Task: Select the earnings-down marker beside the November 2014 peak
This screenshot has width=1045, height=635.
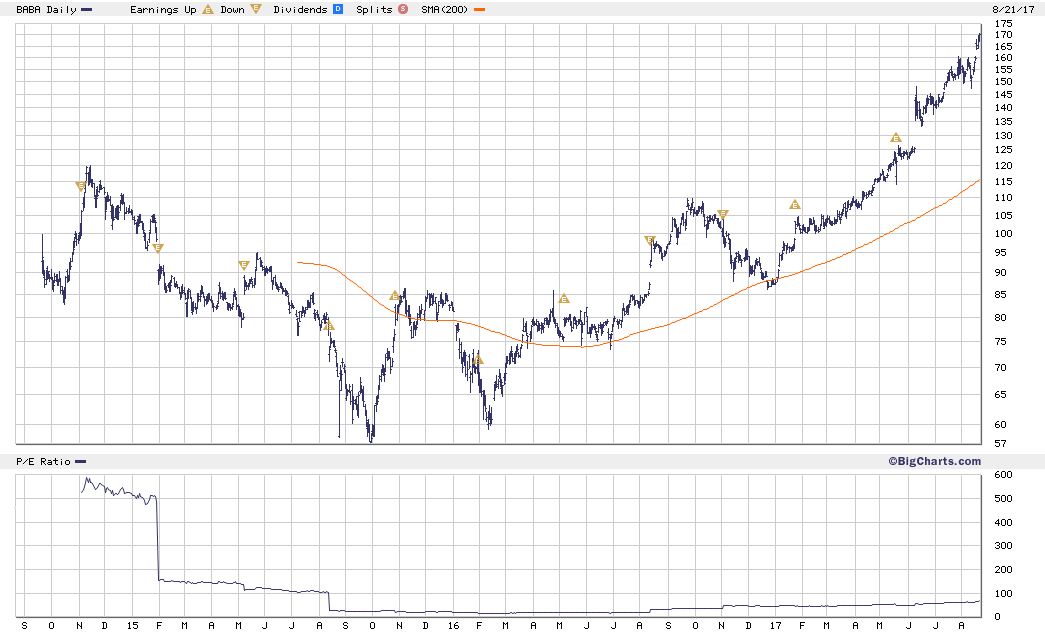Action: point(81,187)
